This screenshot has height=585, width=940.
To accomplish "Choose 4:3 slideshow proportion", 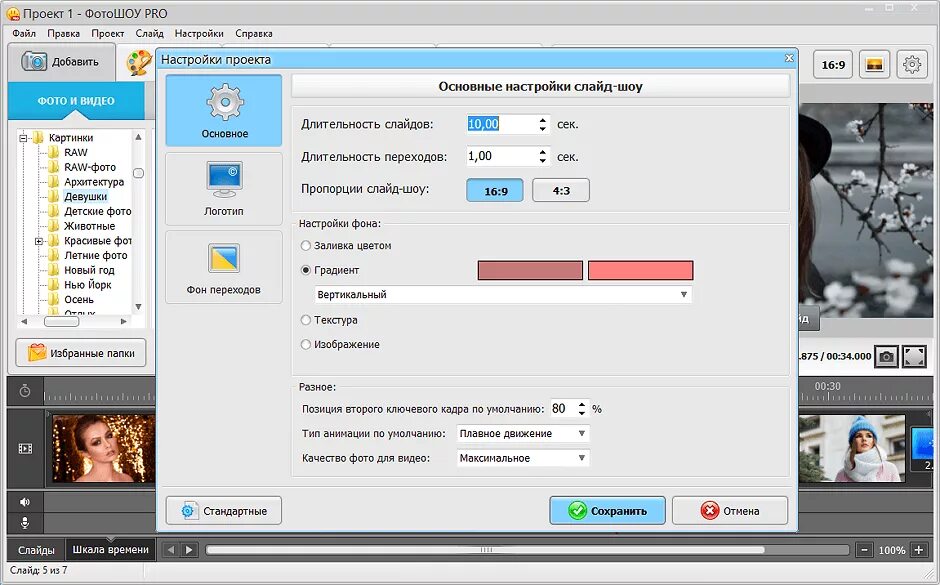I will point(561,191).
